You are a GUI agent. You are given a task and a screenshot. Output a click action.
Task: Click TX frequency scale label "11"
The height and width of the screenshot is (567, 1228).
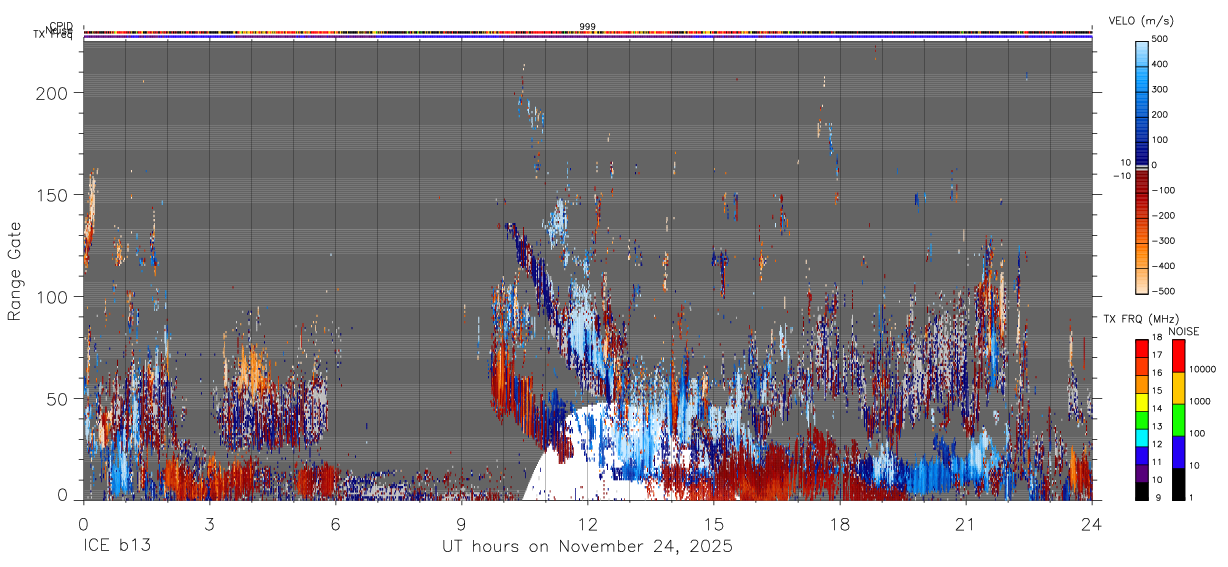click(x=1157, y=462)
